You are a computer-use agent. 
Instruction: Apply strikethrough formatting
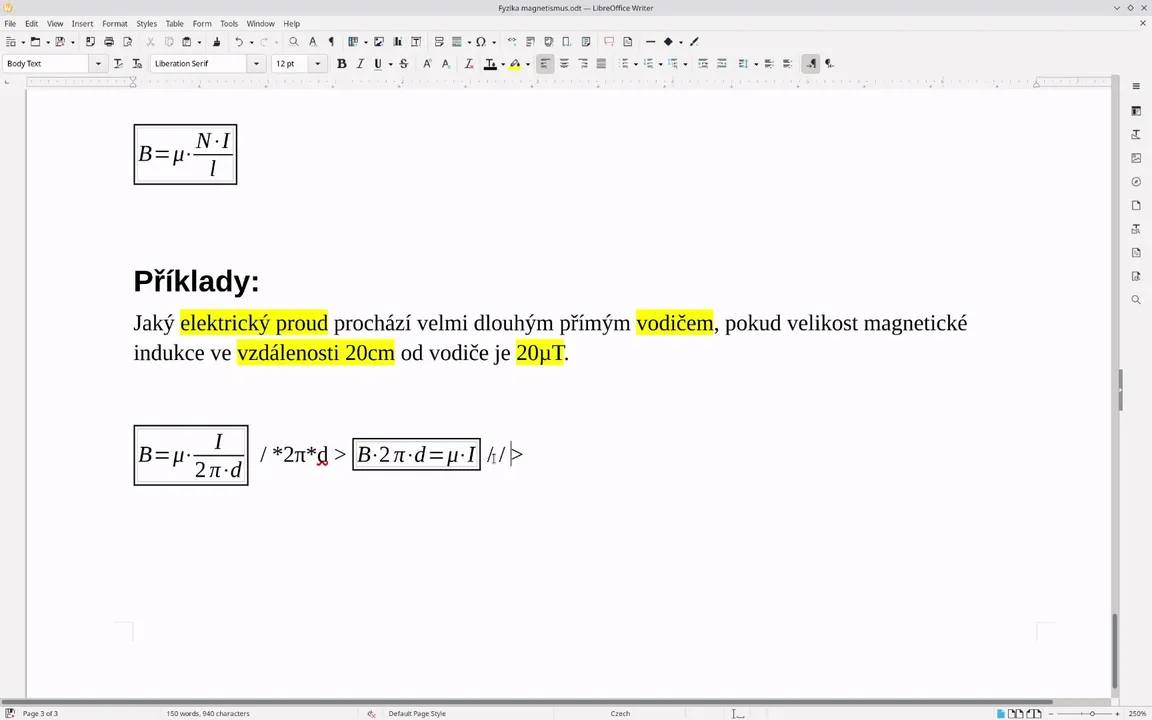click(x=403, y=64)
